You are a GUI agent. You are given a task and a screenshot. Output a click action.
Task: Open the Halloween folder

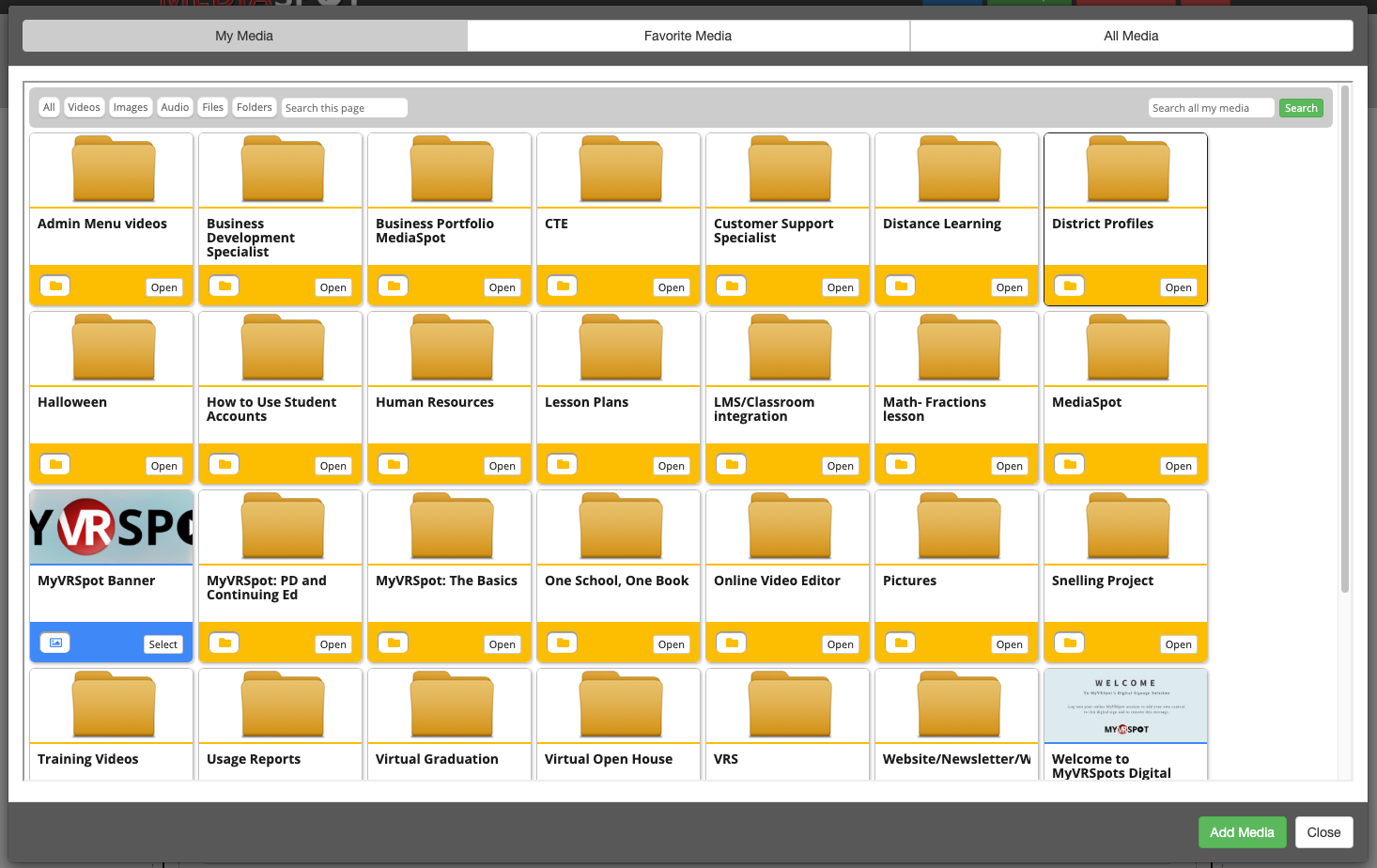click(x=164, y=466)
